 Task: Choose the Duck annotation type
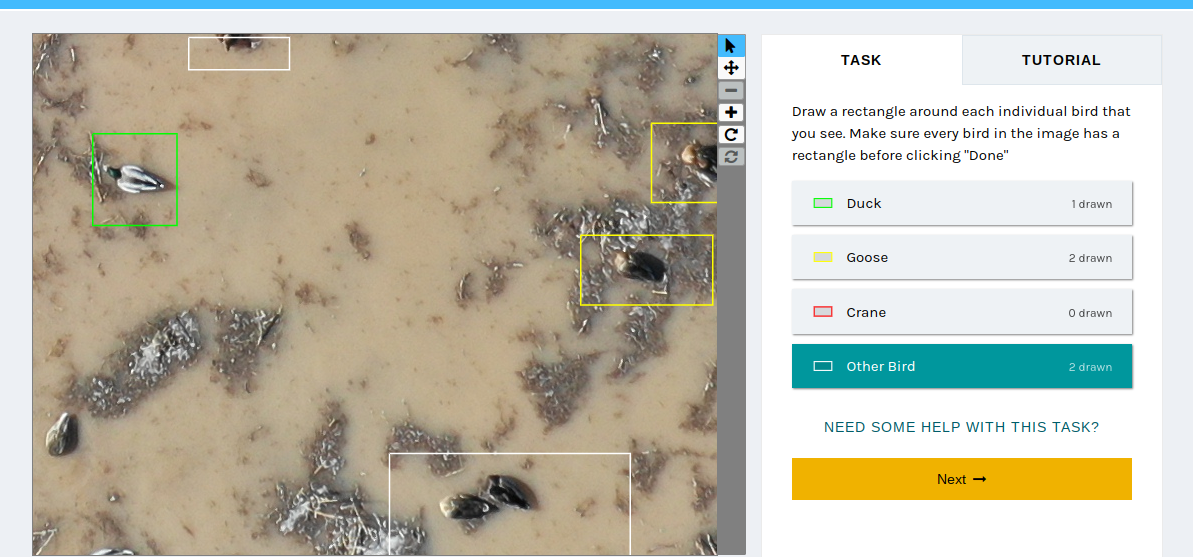[962, 203]
